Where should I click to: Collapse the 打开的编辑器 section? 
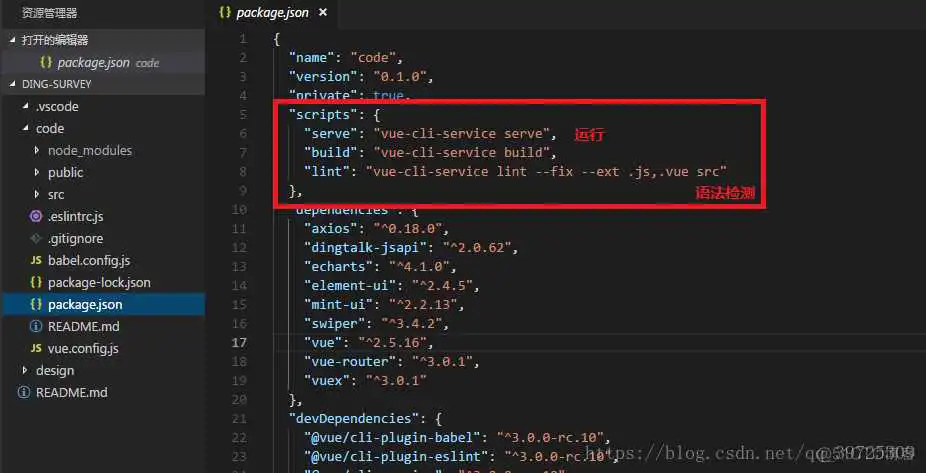[x=13, y=40]
